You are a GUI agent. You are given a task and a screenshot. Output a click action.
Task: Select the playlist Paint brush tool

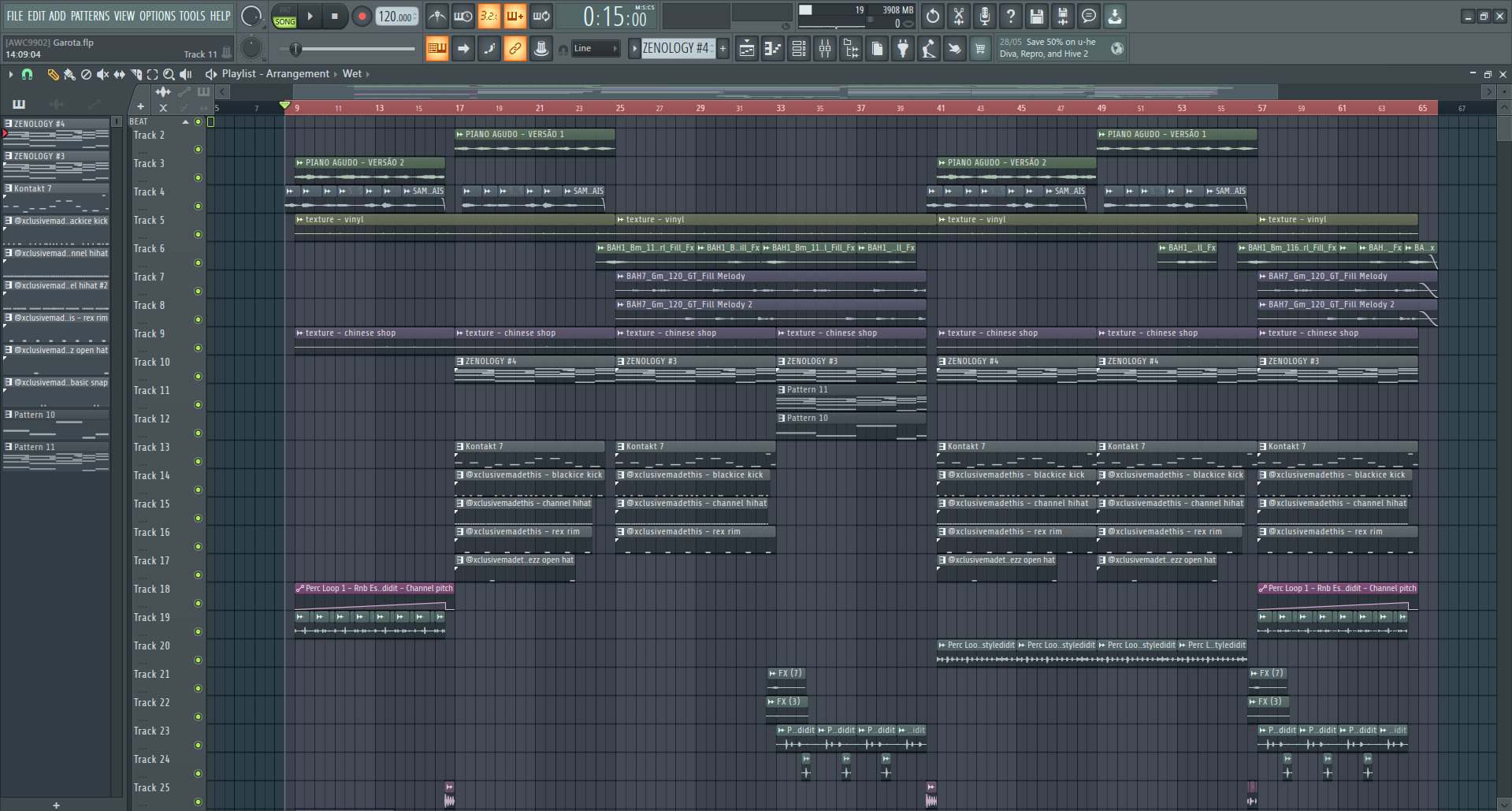(69, 74)
